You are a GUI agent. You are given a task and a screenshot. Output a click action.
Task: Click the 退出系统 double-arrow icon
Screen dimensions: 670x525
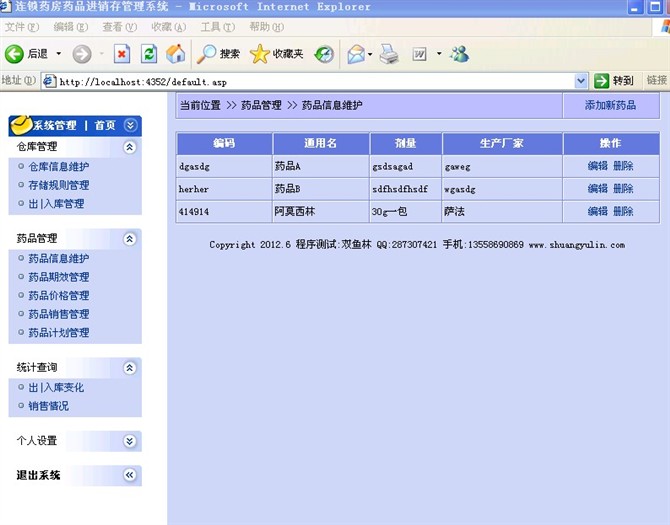(x=129, y=475)
